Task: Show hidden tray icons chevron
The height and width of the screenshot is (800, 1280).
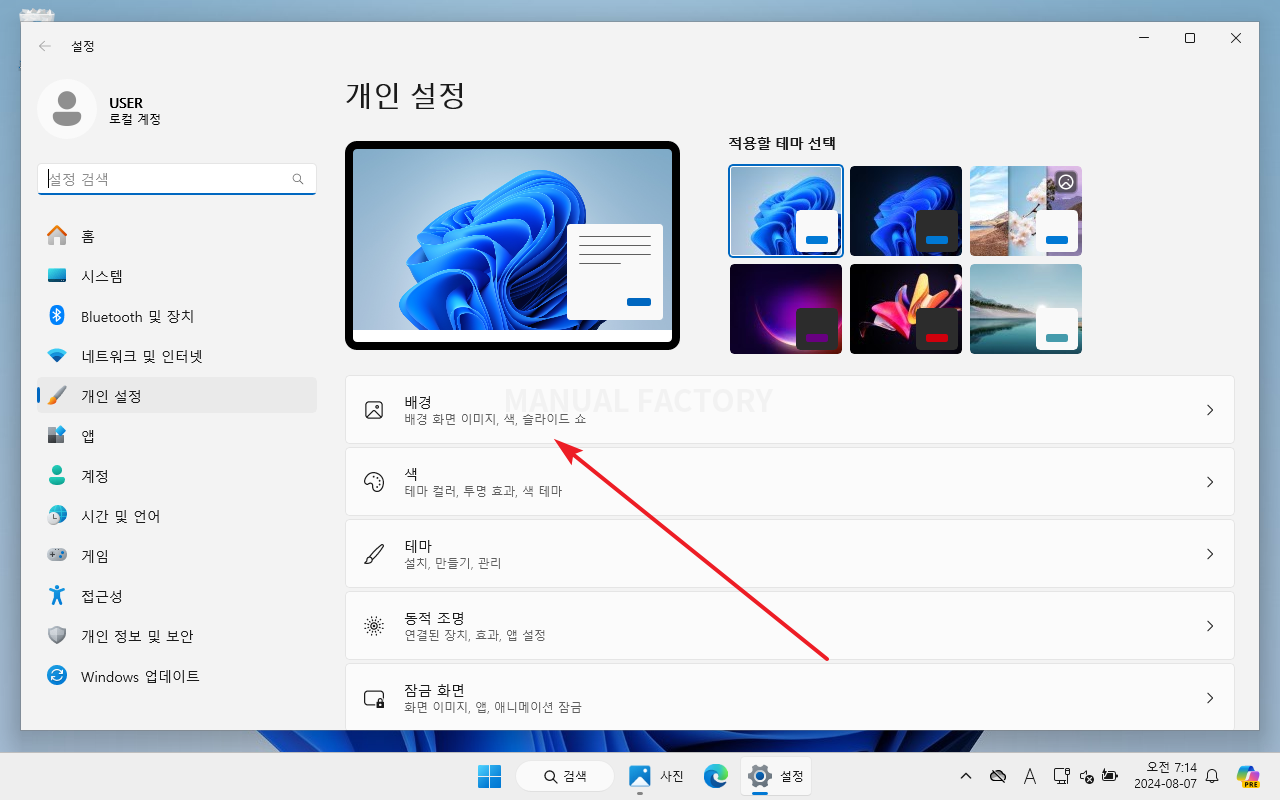Action: coord(965,776)
